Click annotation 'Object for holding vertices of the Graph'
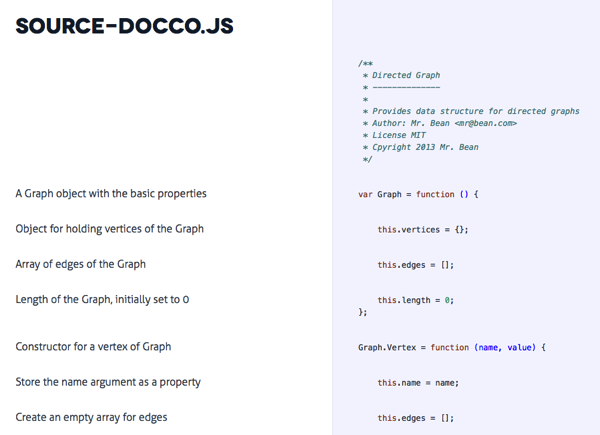This screenshot has height=435, width=600. pyautogui.click(x=109, y=229)
